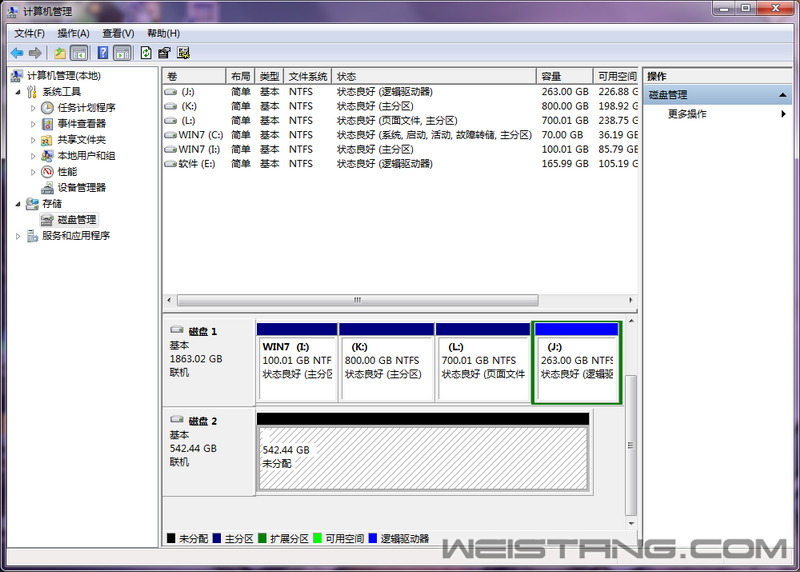This screenshot has height=572, width=800.
Task: Click the 磁盘 1 disk icon
Action: (177, 330)
